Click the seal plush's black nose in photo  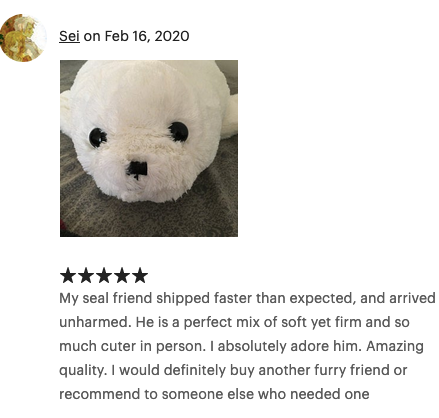(137, 169)
